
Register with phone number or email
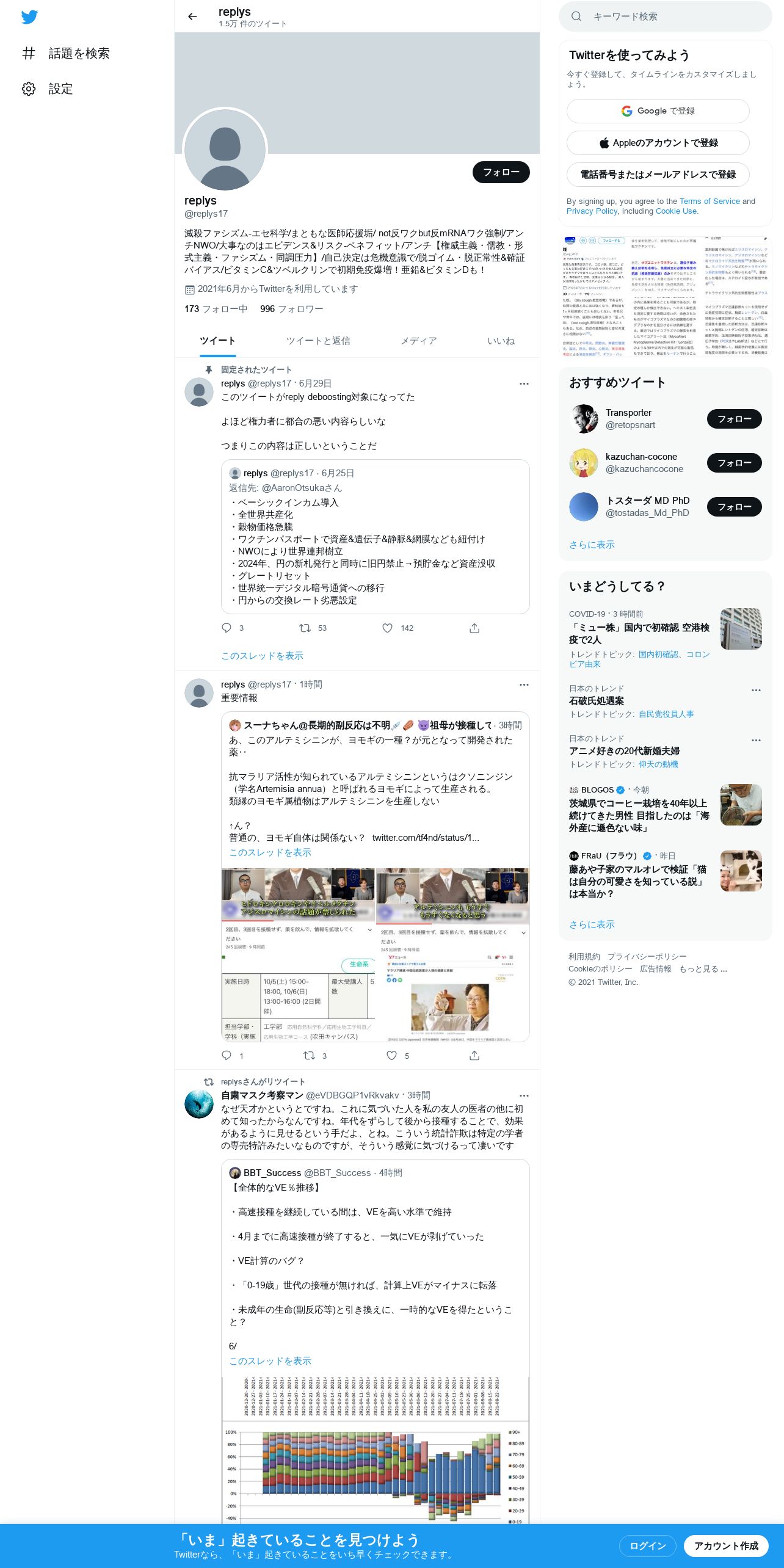658,175
